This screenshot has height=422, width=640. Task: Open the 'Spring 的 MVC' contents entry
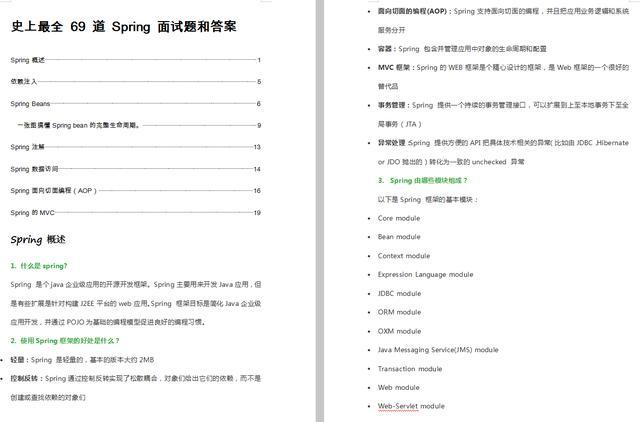coord(136,213)
